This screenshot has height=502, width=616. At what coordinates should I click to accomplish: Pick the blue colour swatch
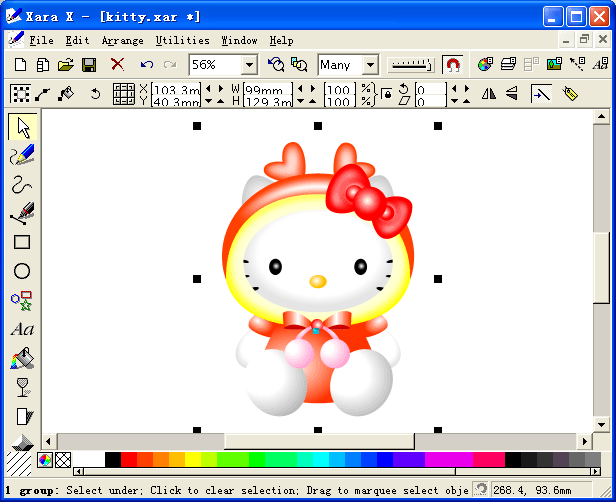tap(385, 460)
